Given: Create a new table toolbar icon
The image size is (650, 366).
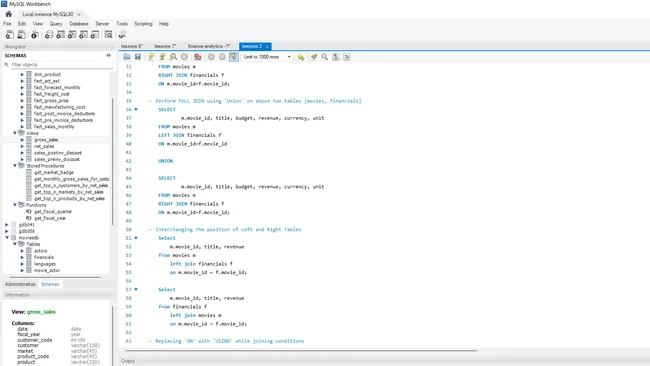Looking at the screenshot, I should 61,35.
